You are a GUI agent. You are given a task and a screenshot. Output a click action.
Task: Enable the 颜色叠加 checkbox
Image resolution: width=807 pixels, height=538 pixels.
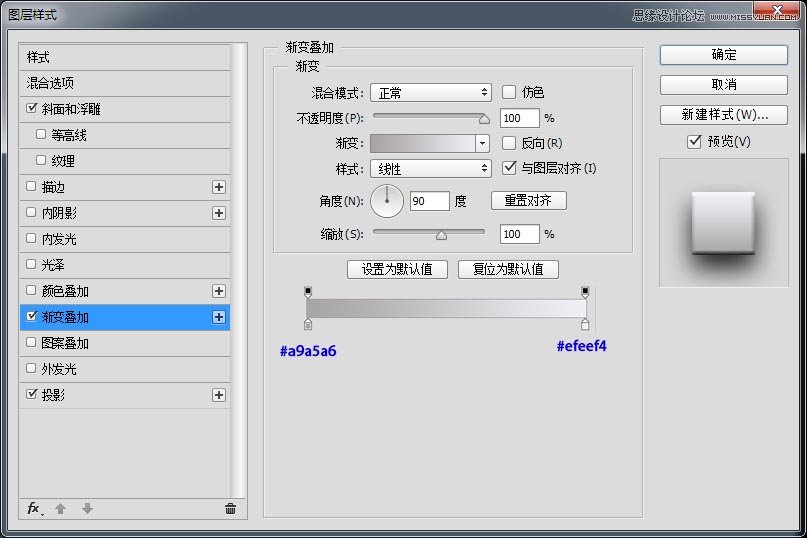(31, 290)
